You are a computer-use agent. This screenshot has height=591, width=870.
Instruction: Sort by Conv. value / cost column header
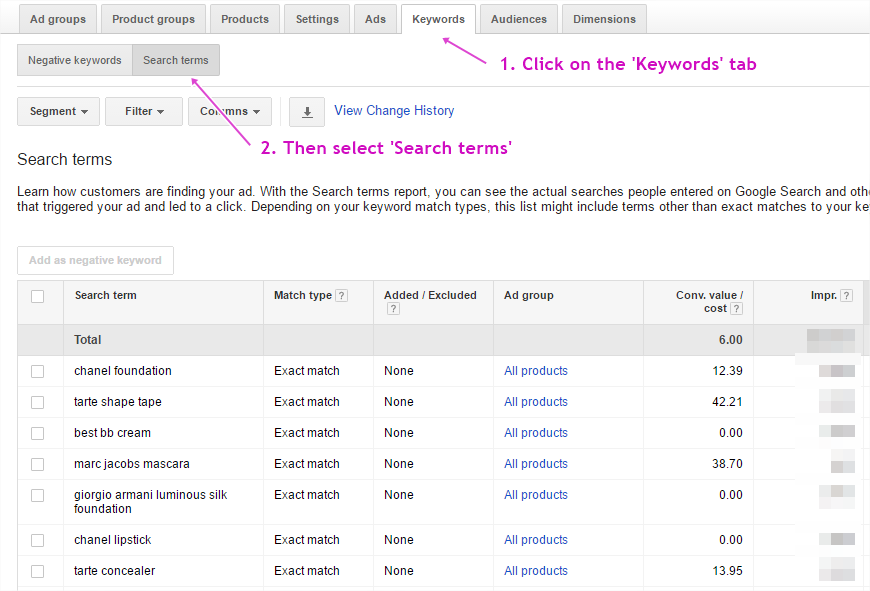709,302
